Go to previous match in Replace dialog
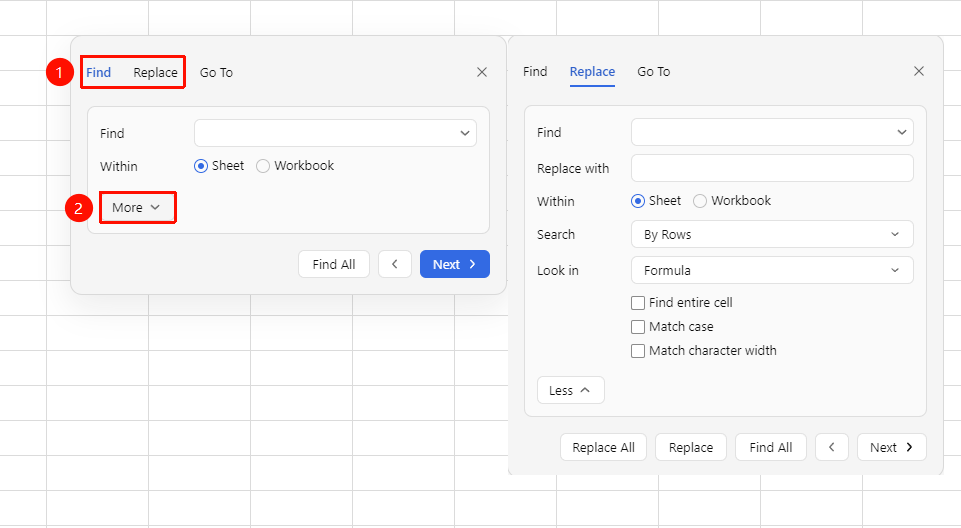 pos(832,447)
